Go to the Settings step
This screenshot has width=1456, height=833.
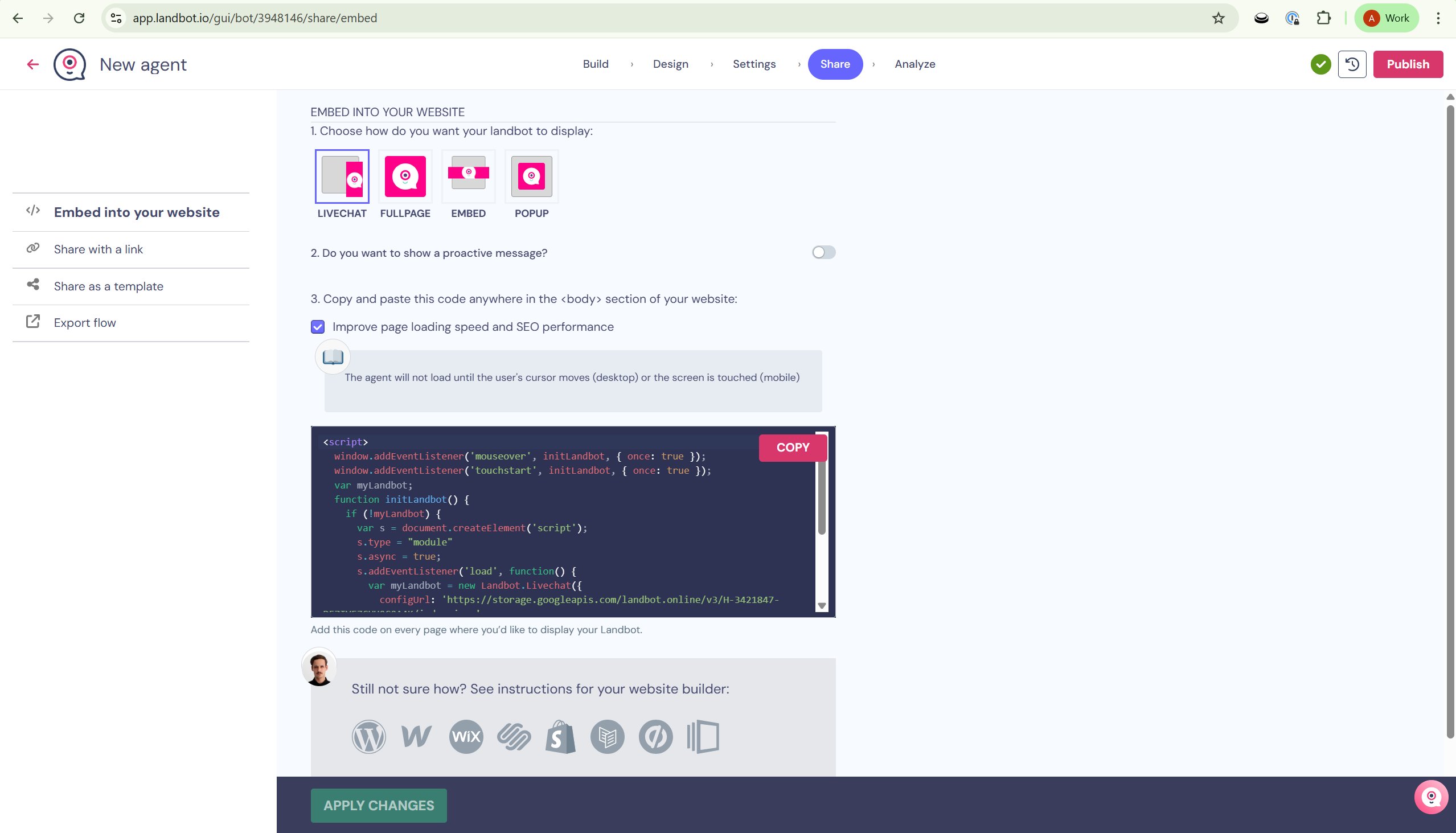(x=754, y=64)
